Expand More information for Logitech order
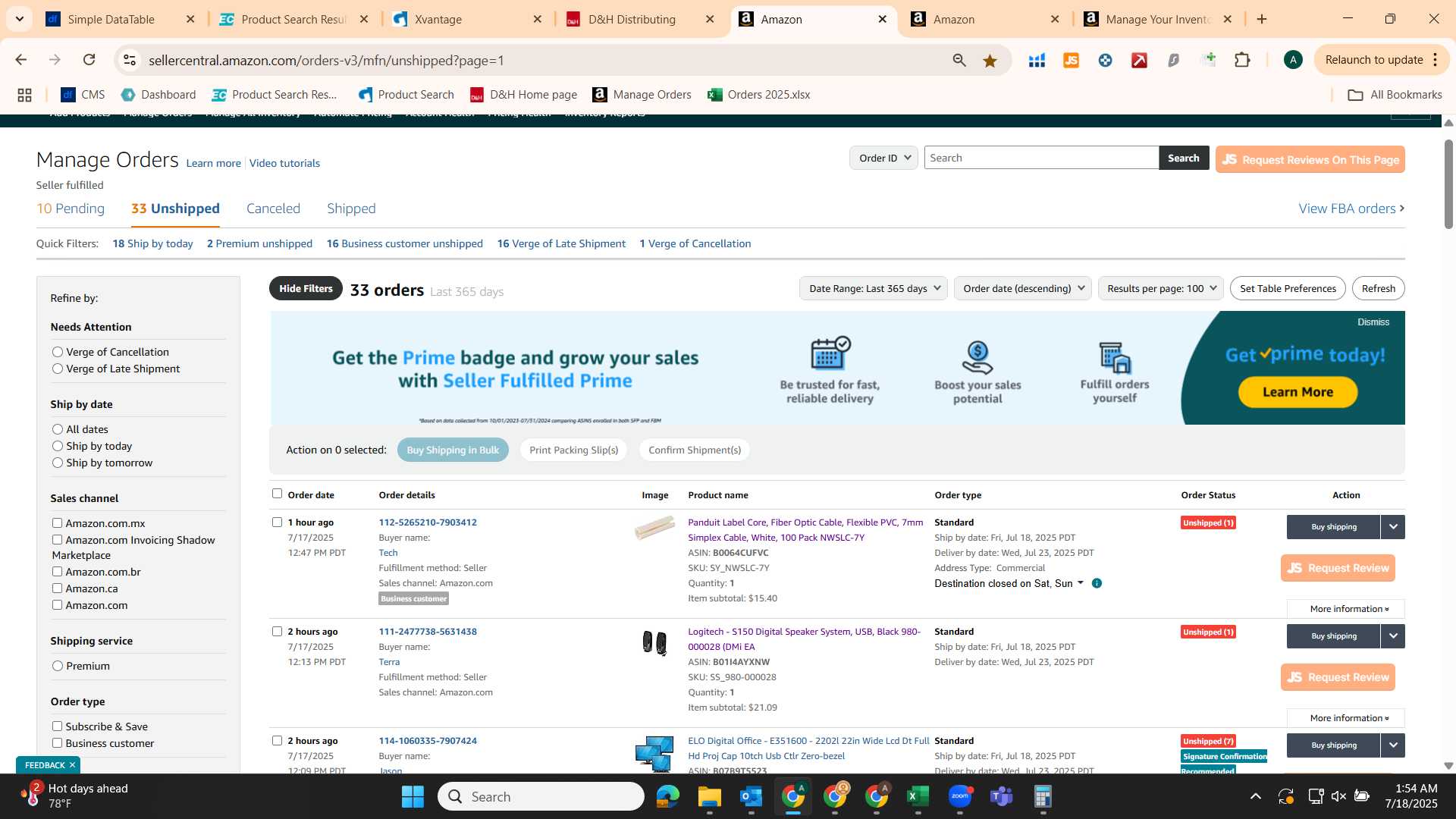Image resolution: width=1456 pixels, height=819 pixels. coord(1346,718)
